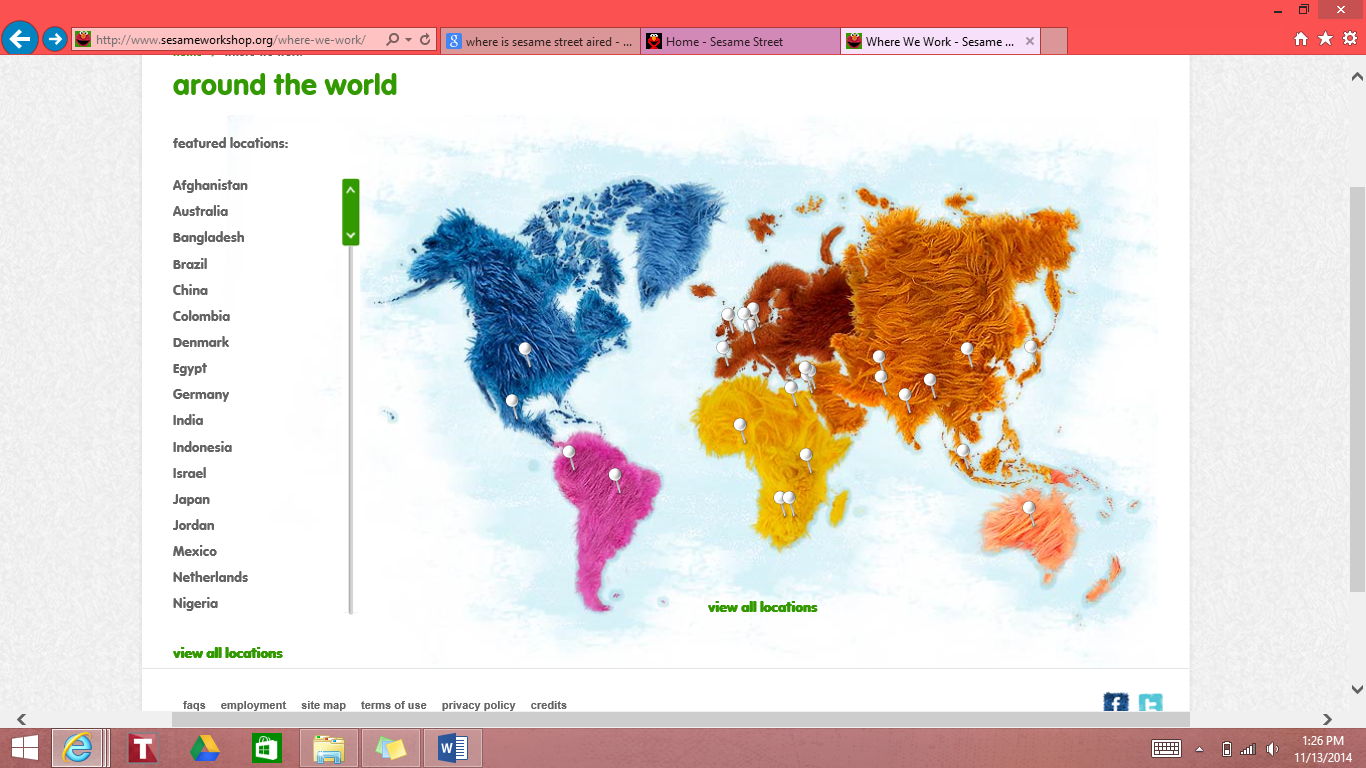
Task: Open the Bangladesh location link
Action: pos(208,237)
